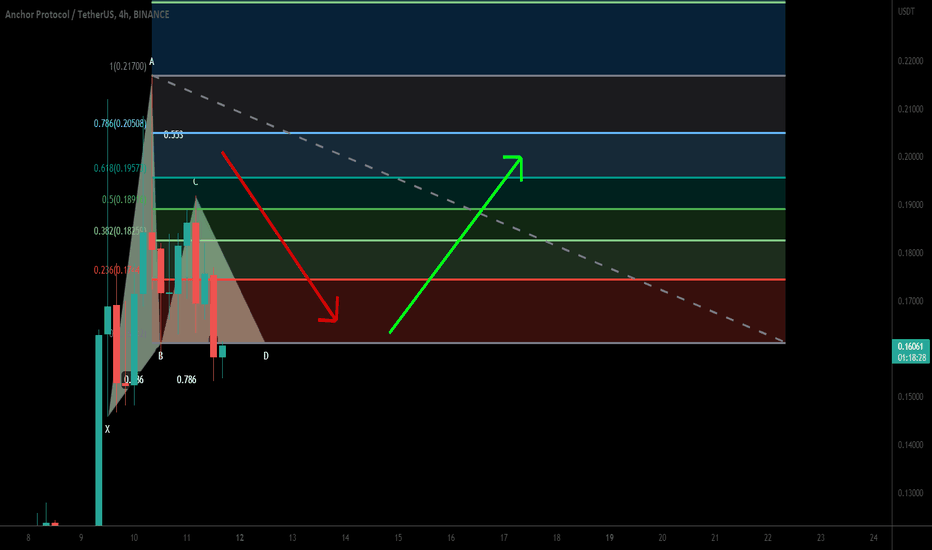Image resolution: width=932 pixels, height=550 pixels.
Task: Select the blue 0.786 retracement horizontal line
Action: coord(470,133)
